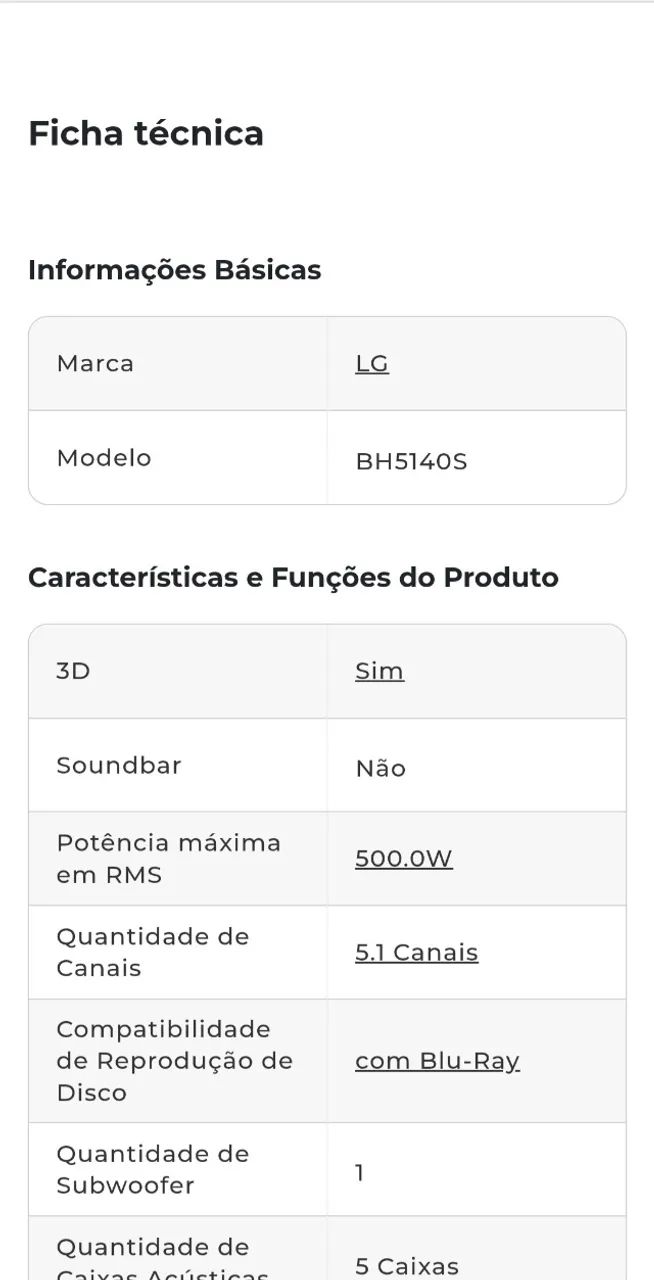Open the com Blu-Ray link
This screenshot has width=654, height=1280.
437,1061
